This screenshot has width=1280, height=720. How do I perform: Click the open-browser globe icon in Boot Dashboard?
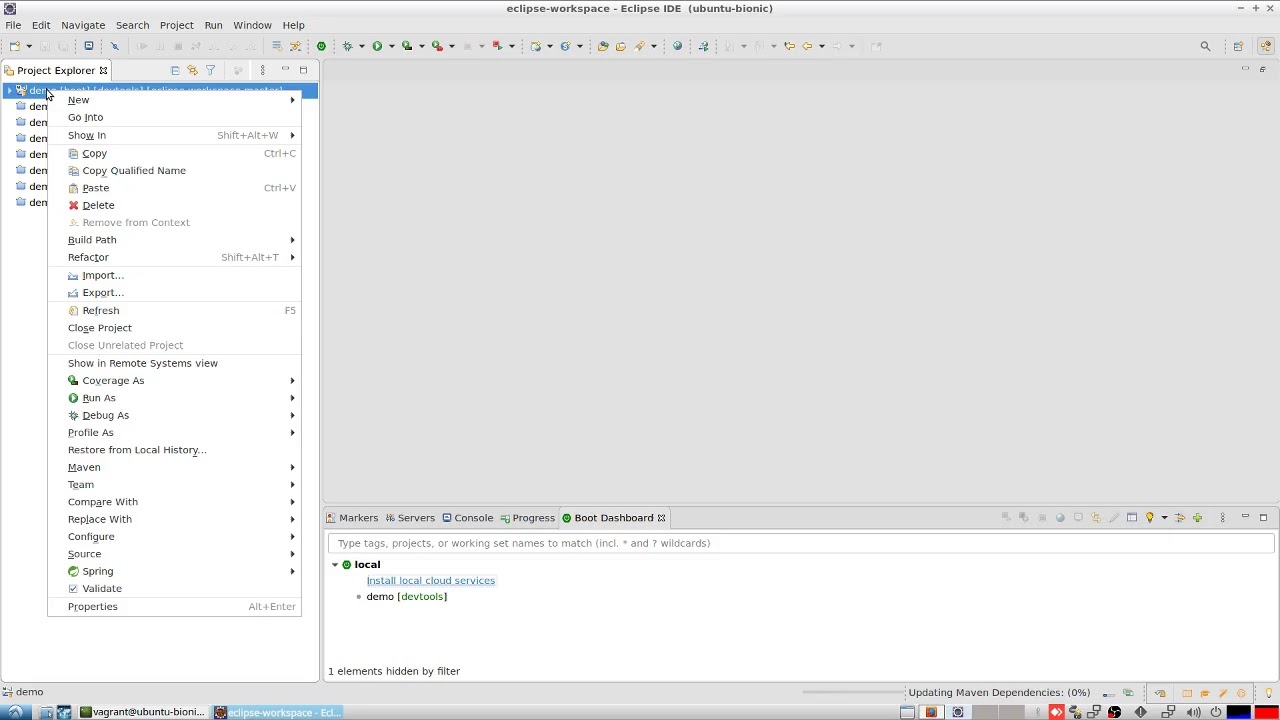pos(1060,518)
